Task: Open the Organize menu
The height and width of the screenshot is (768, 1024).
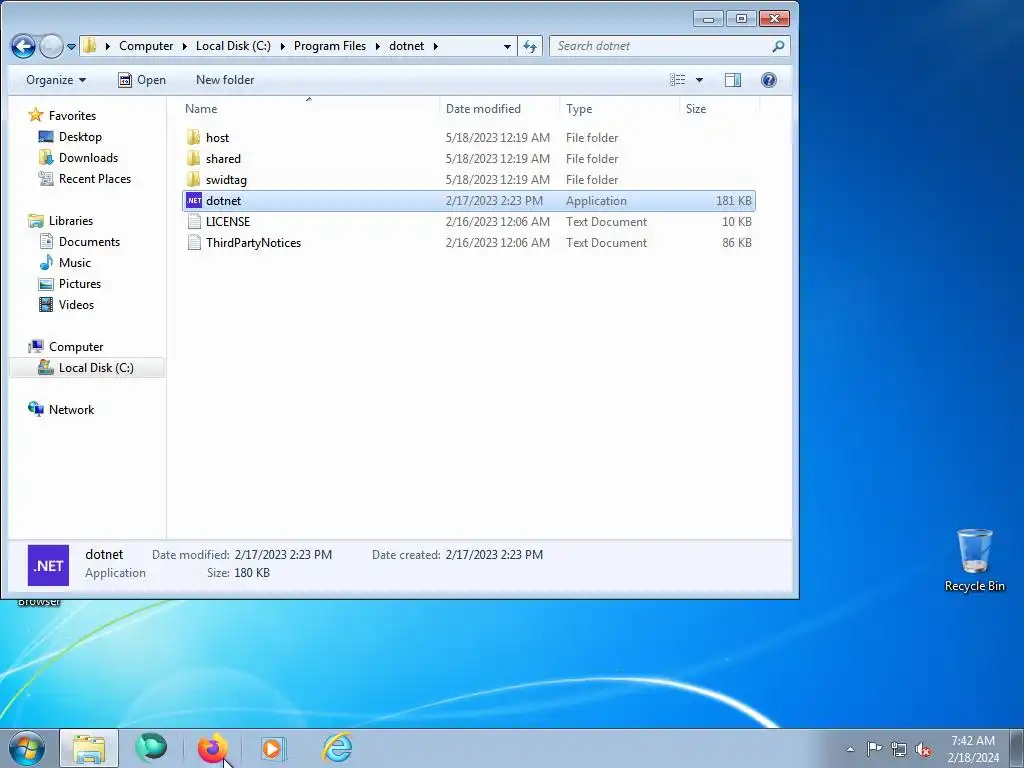Action: point(56,80)
